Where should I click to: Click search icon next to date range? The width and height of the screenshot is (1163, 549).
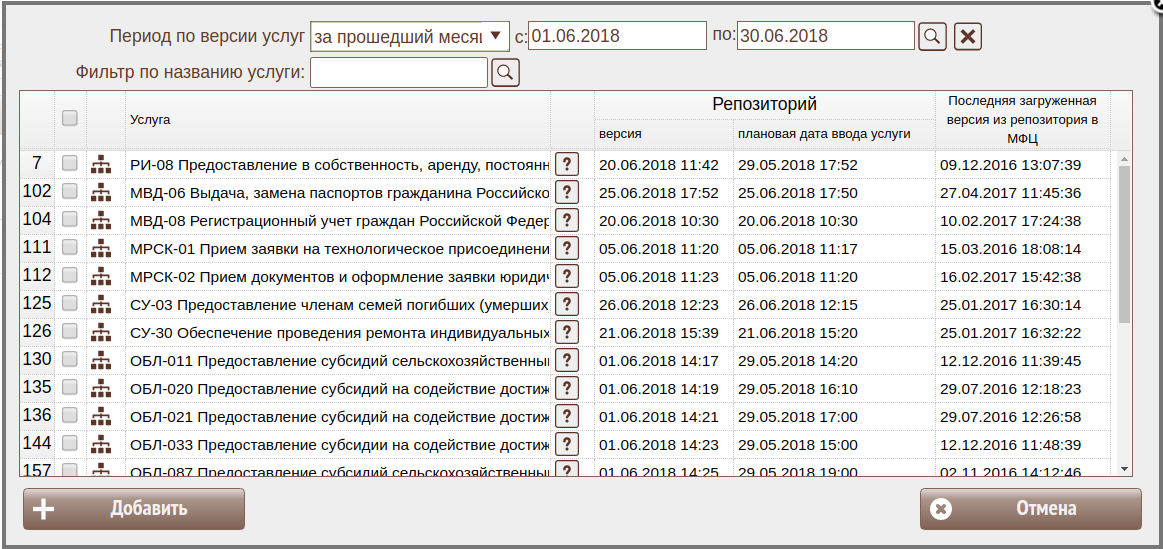[x=931, y=36]
